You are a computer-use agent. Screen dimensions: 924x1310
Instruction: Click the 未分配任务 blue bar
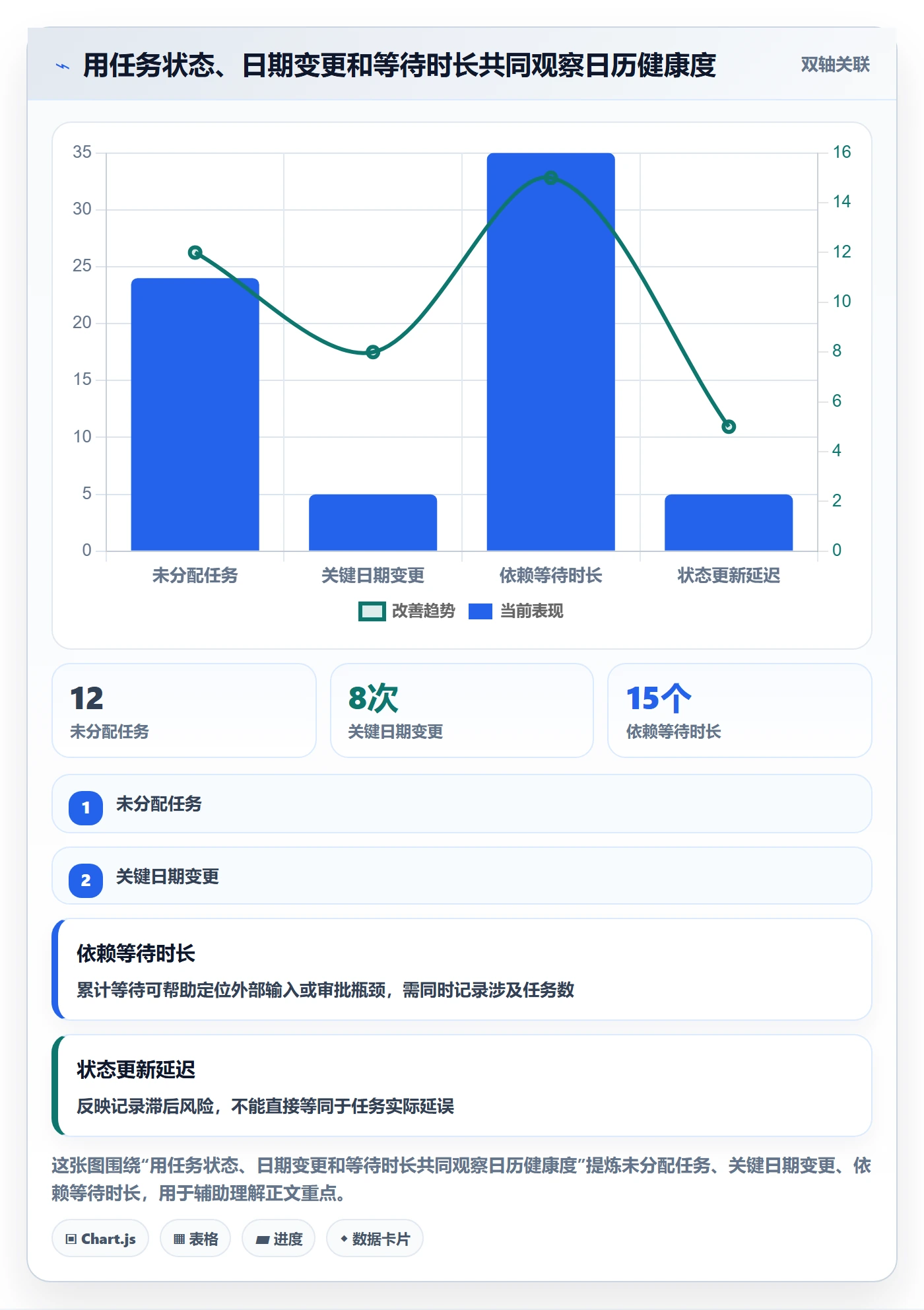[195, 414]
